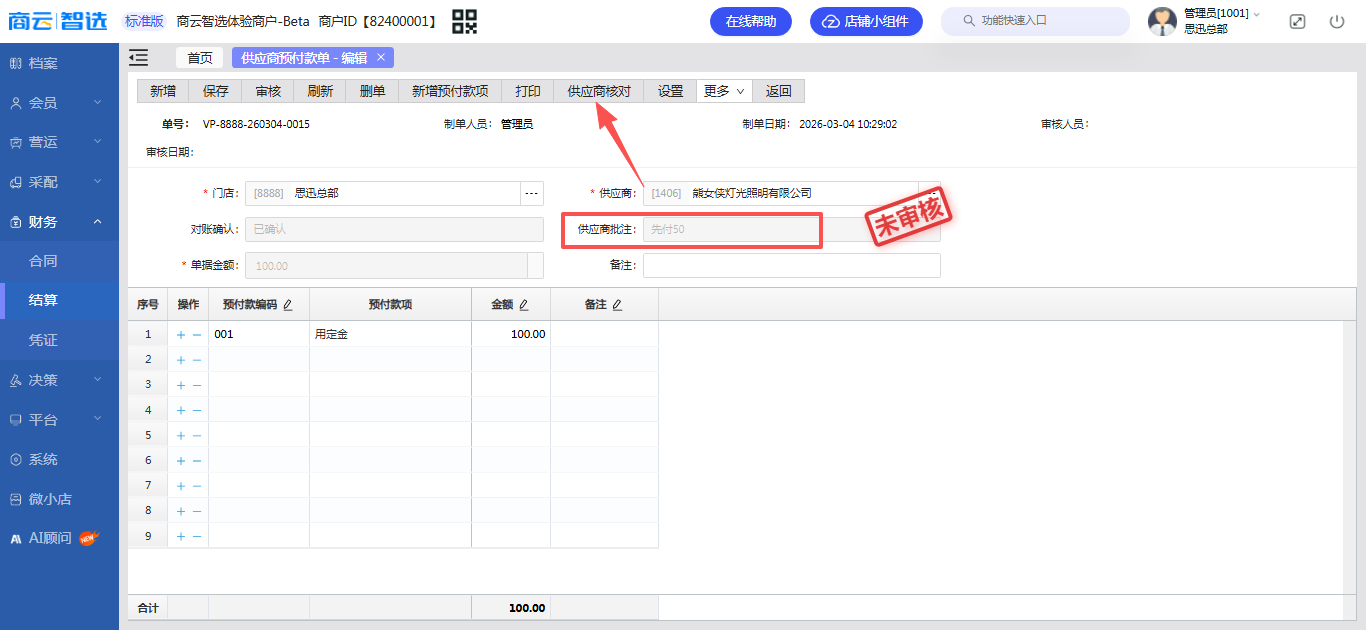Close the 供应商预付款单 edit tab
The width and height of the screenshot is (1366, 630).
click(381, 58)
